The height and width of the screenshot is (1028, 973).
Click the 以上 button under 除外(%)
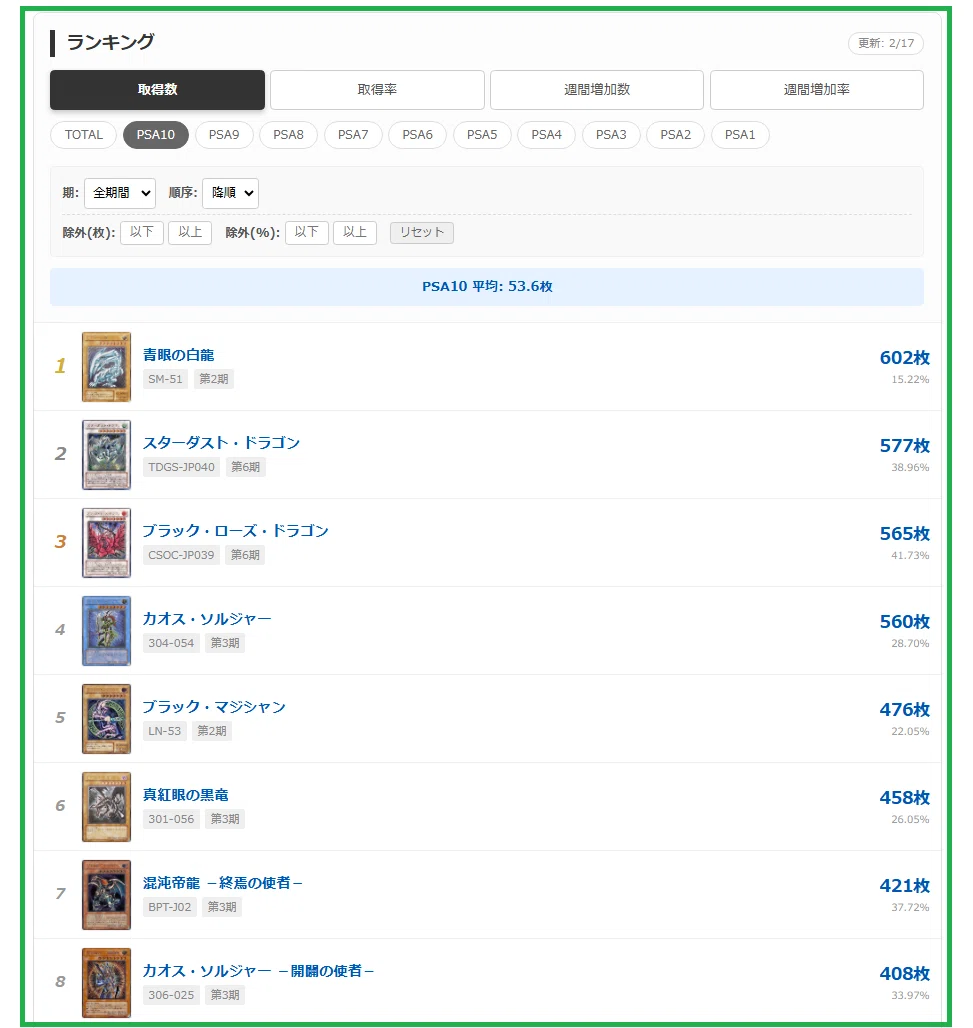pos(355,232)
